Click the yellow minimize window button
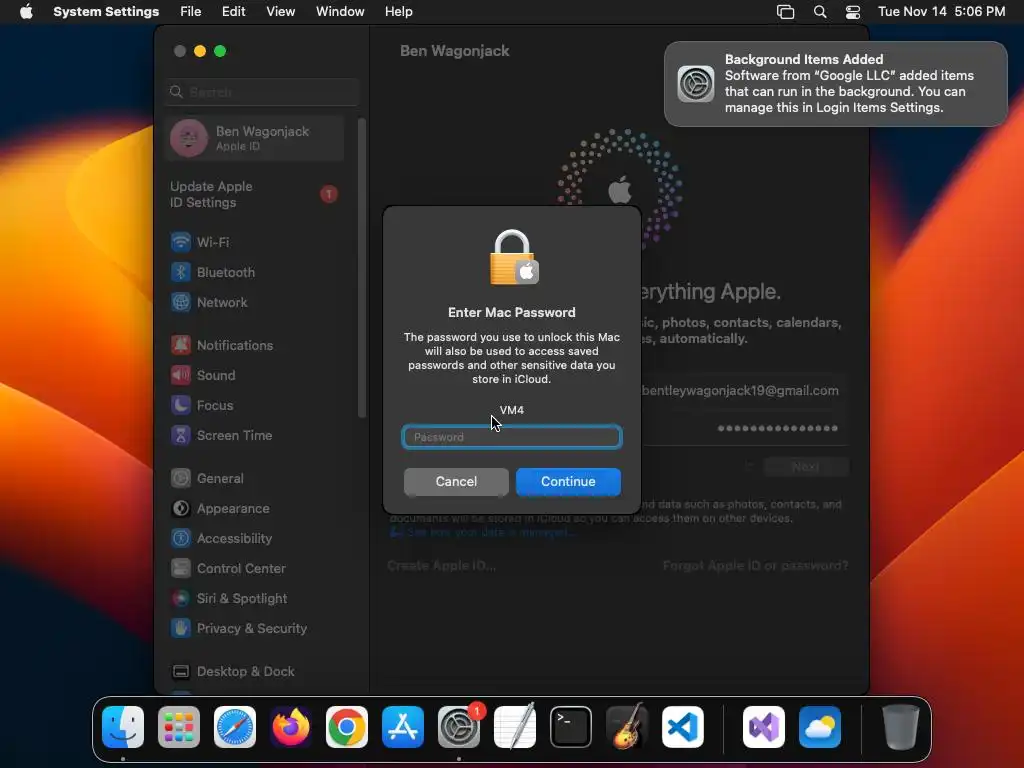Image resolution: width=1024 pixels, height=768 pixels. 200,51
